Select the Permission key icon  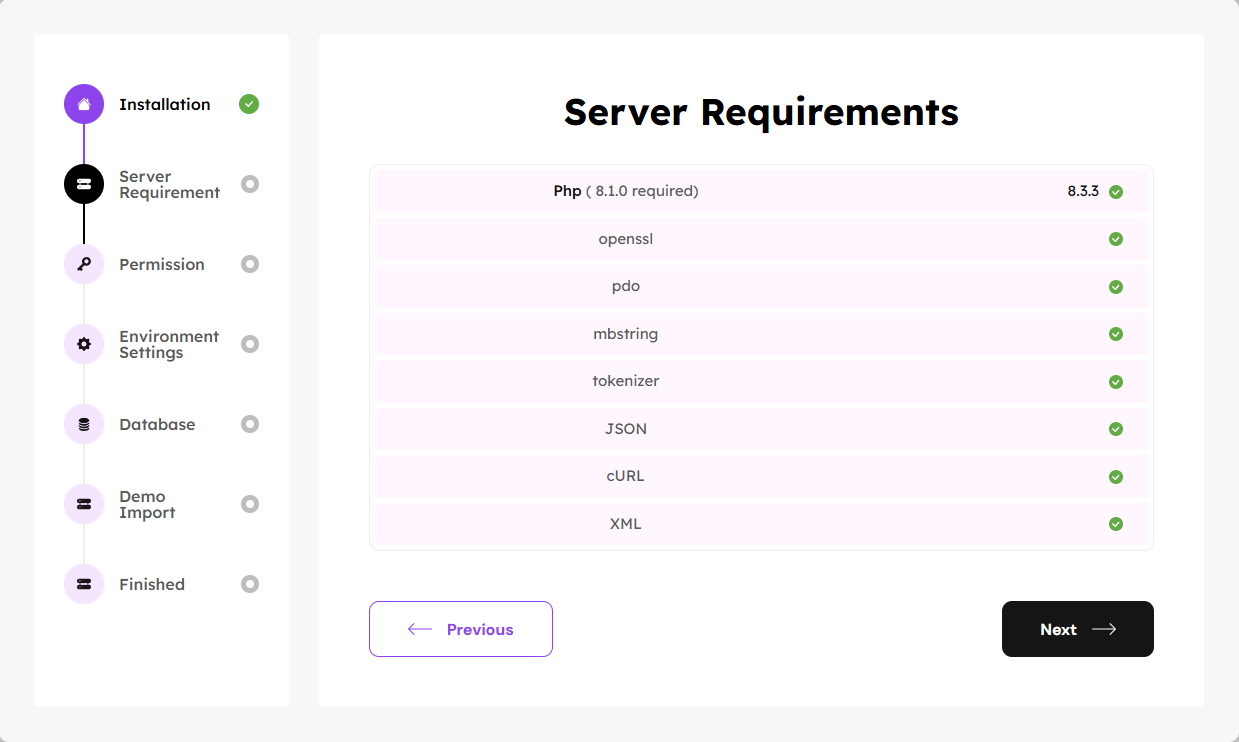pyautogui.click(x=84, y=264)
